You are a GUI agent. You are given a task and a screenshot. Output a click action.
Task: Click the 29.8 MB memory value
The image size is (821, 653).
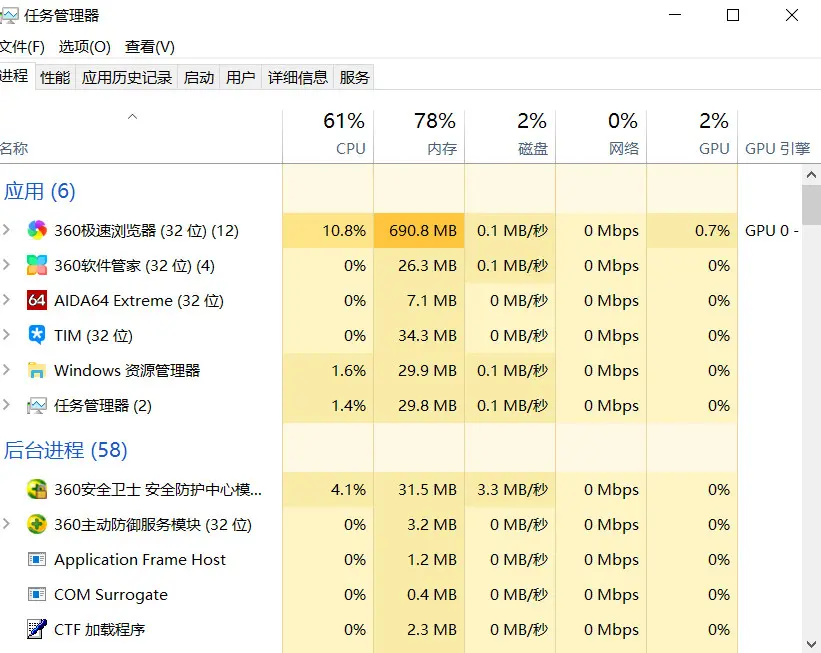(x=427, y=406)
